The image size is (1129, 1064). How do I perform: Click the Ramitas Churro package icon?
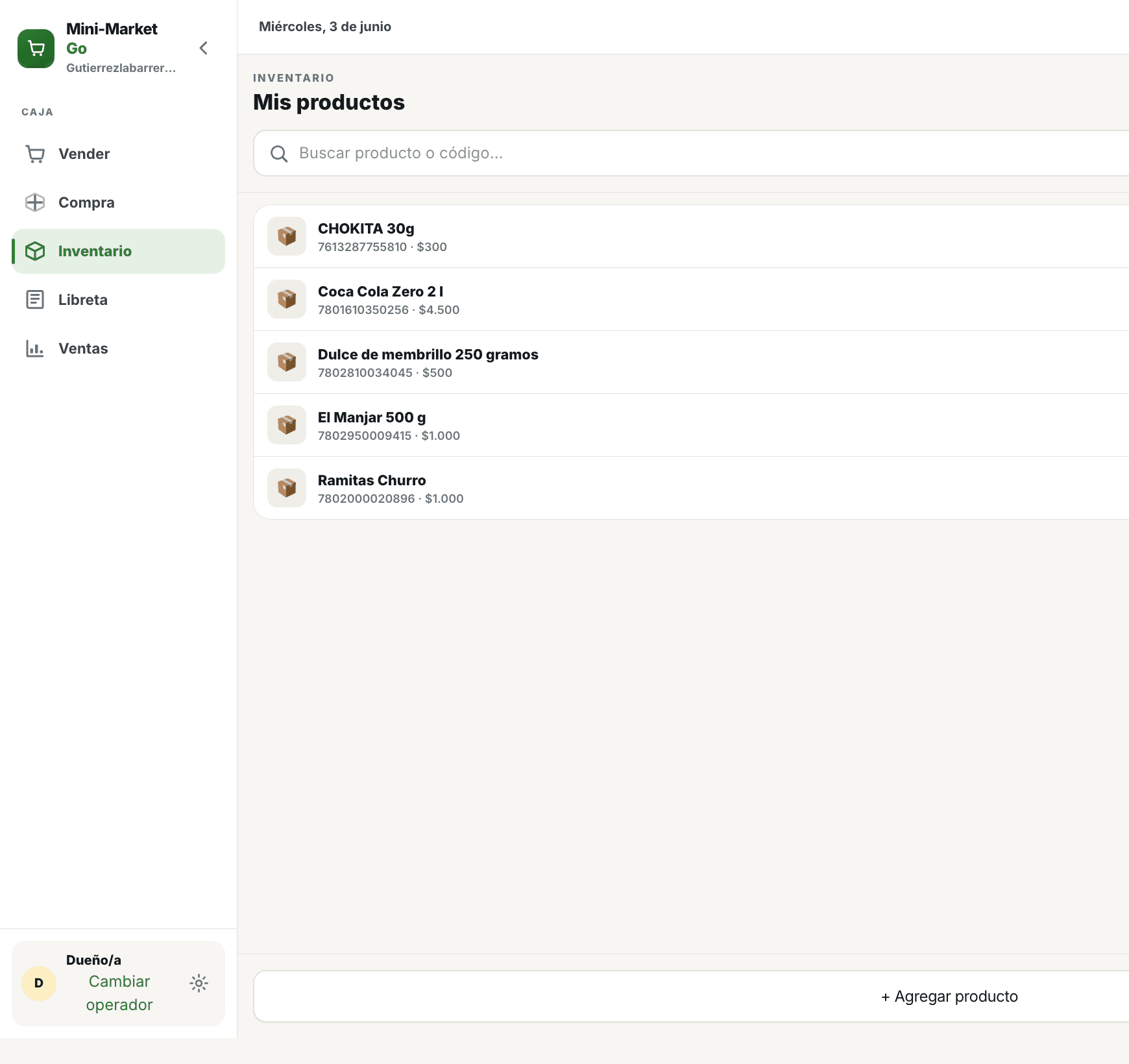click(287, 488)
